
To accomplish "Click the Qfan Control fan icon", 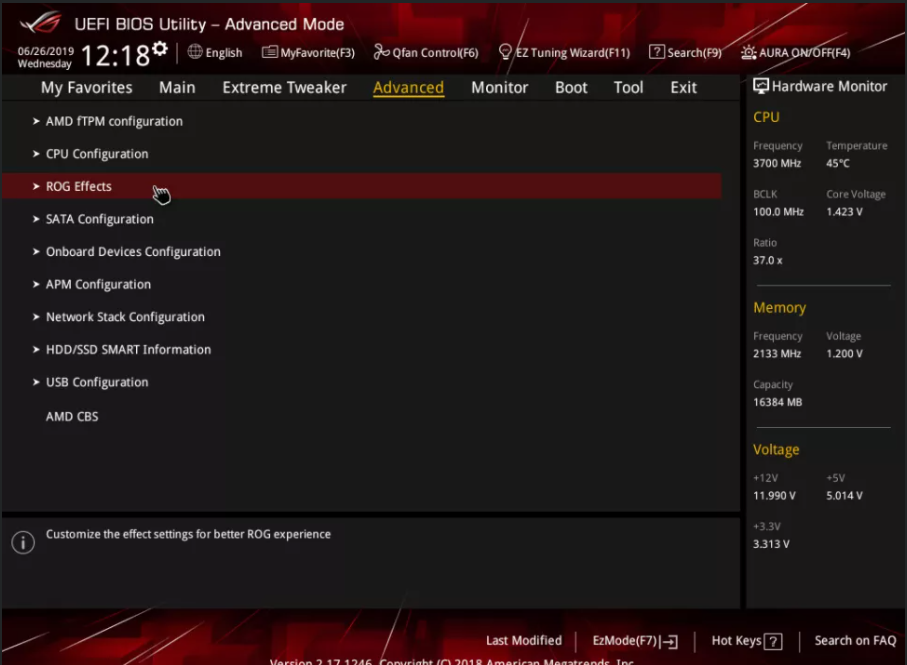I will 381,52.
